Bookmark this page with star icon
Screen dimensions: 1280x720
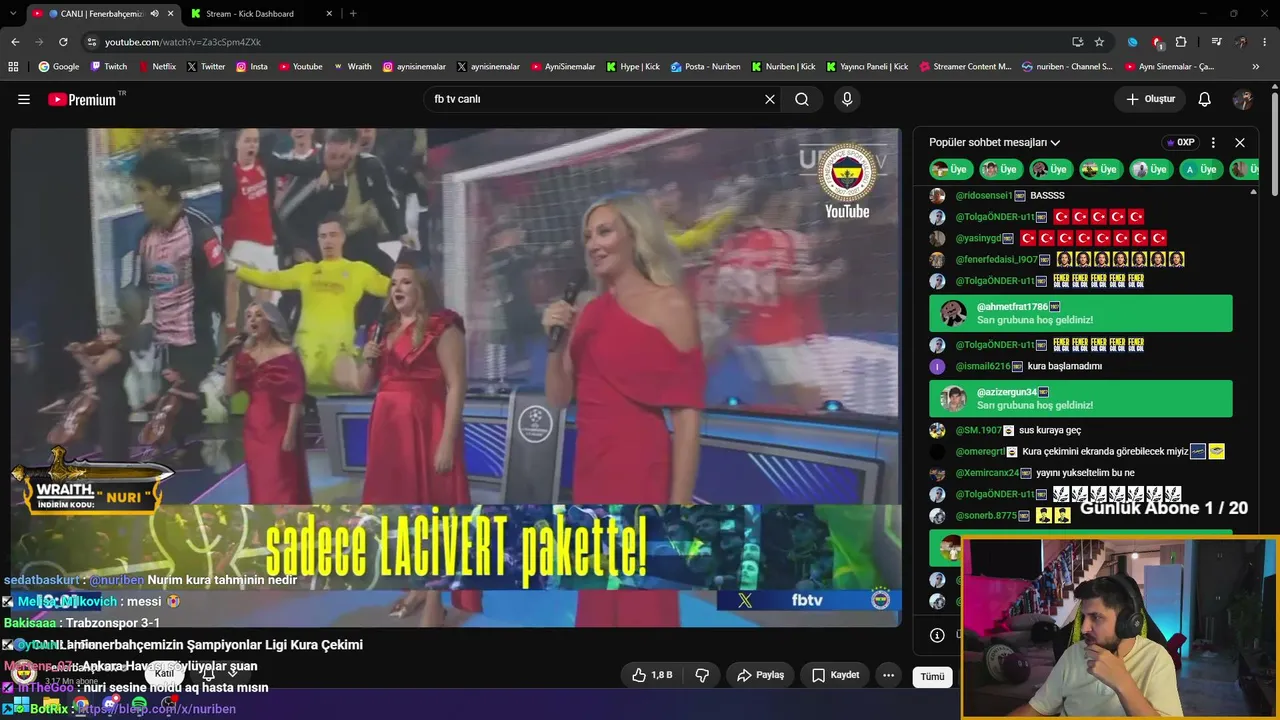point(1099,42)
